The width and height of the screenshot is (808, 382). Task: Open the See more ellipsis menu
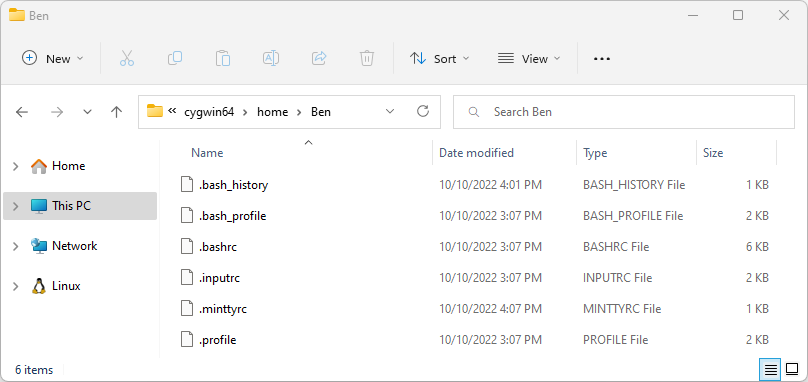click(602, 59)
